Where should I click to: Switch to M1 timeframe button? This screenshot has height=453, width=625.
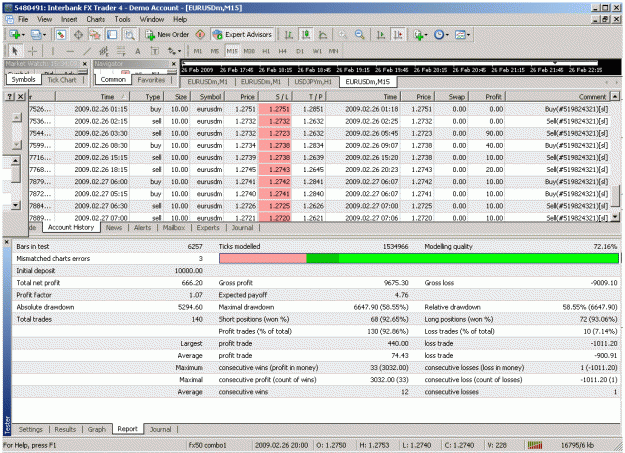point(198,51)
